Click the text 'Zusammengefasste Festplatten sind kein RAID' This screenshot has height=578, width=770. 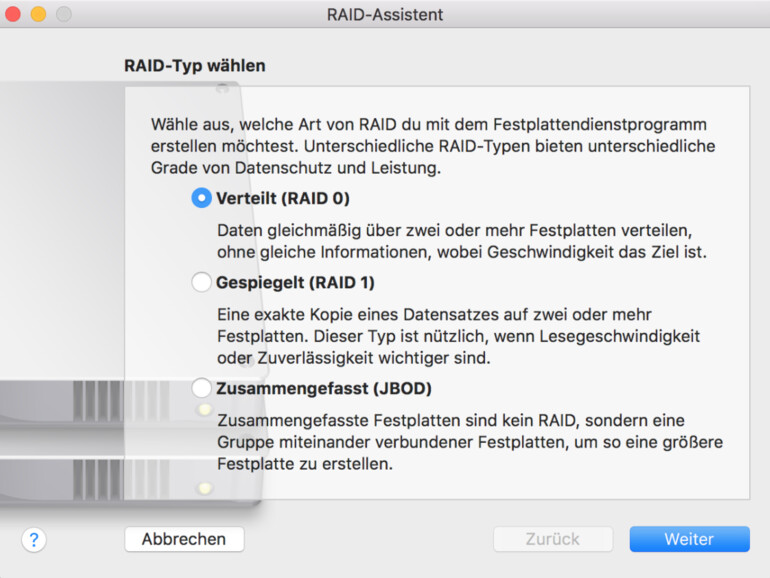click(396, 420)
